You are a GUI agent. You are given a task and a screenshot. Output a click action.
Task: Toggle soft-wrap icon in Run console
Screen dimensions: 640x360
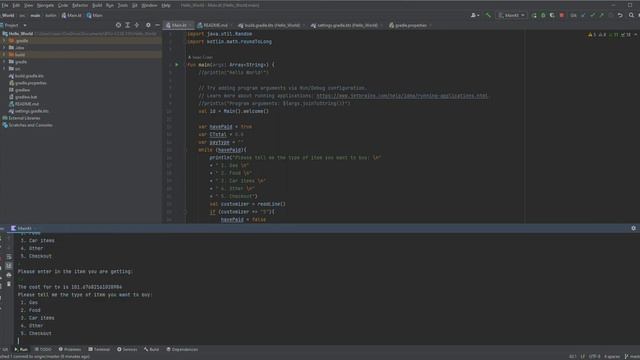9,257
